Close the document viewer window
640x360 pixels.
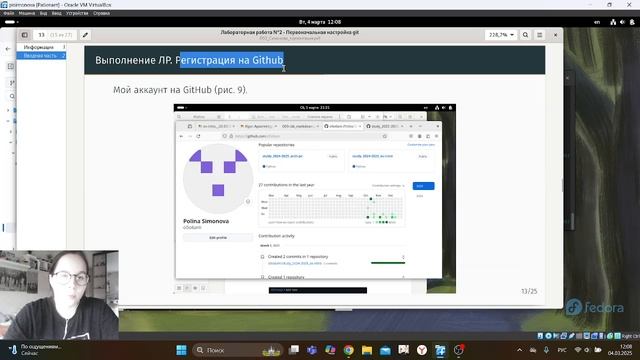coord(555,35)
